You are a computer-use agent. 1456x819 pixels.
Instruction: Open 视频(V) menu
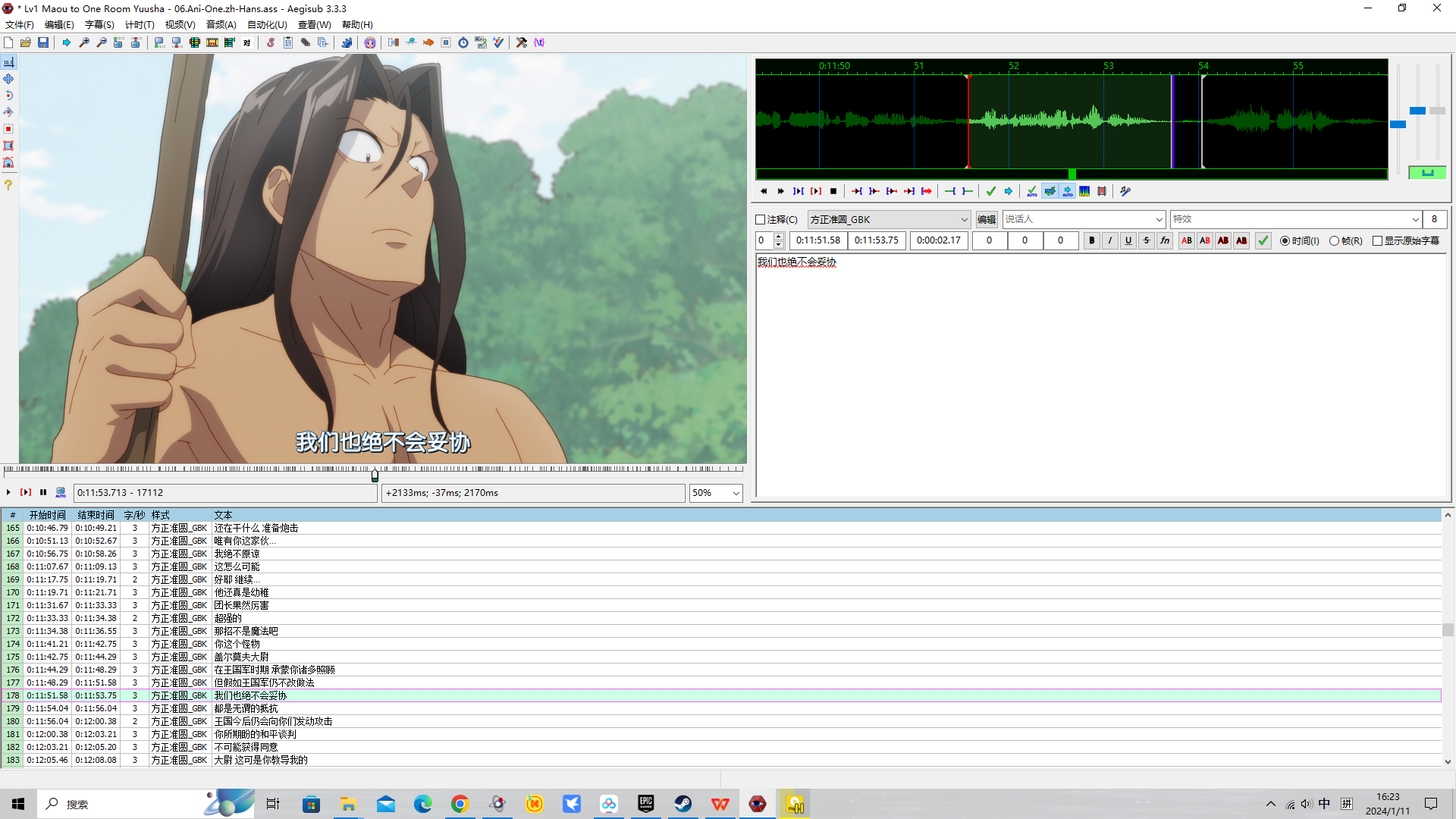(180, 25)
